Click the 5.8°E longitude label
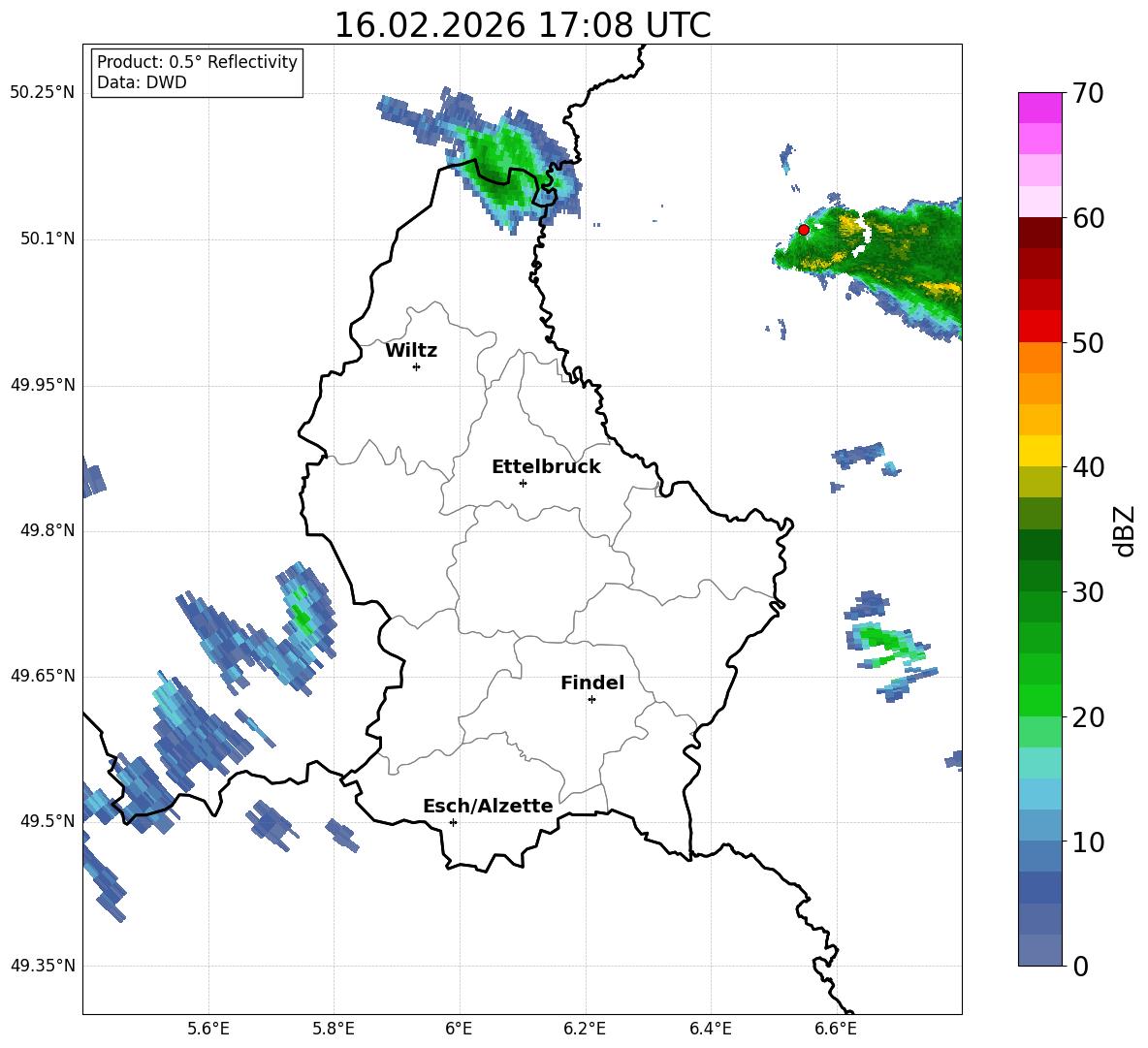 coord(334,1029)
